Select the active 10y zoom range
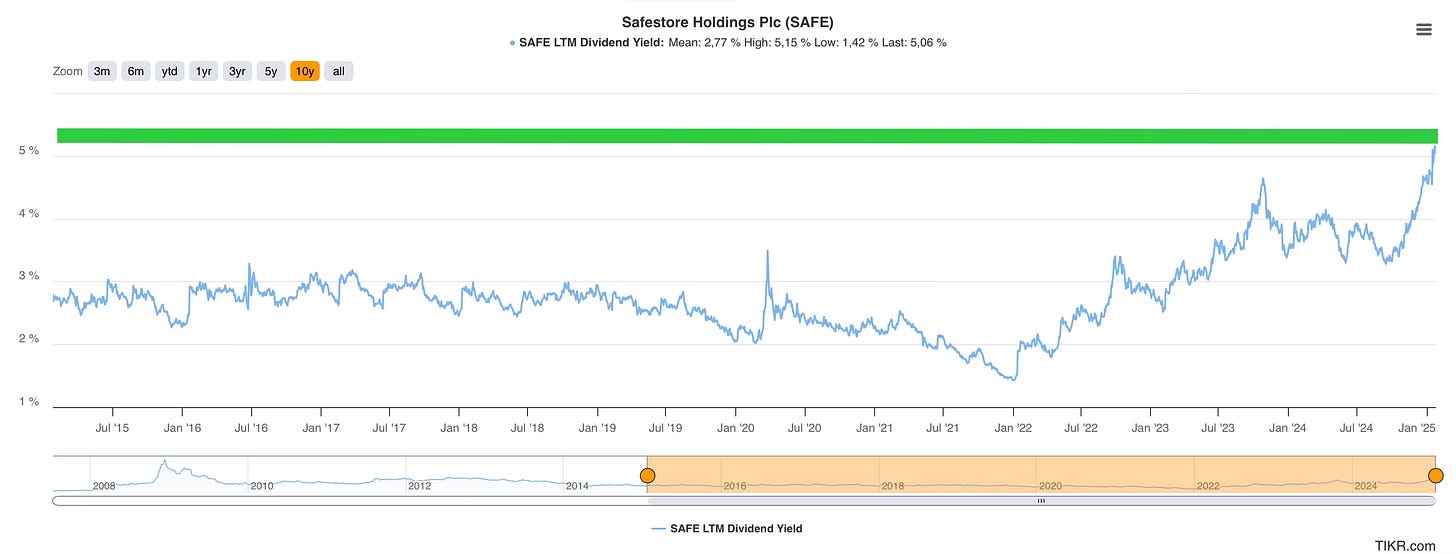The width and height of the screenshot is (1456, 554). point(305,71)
